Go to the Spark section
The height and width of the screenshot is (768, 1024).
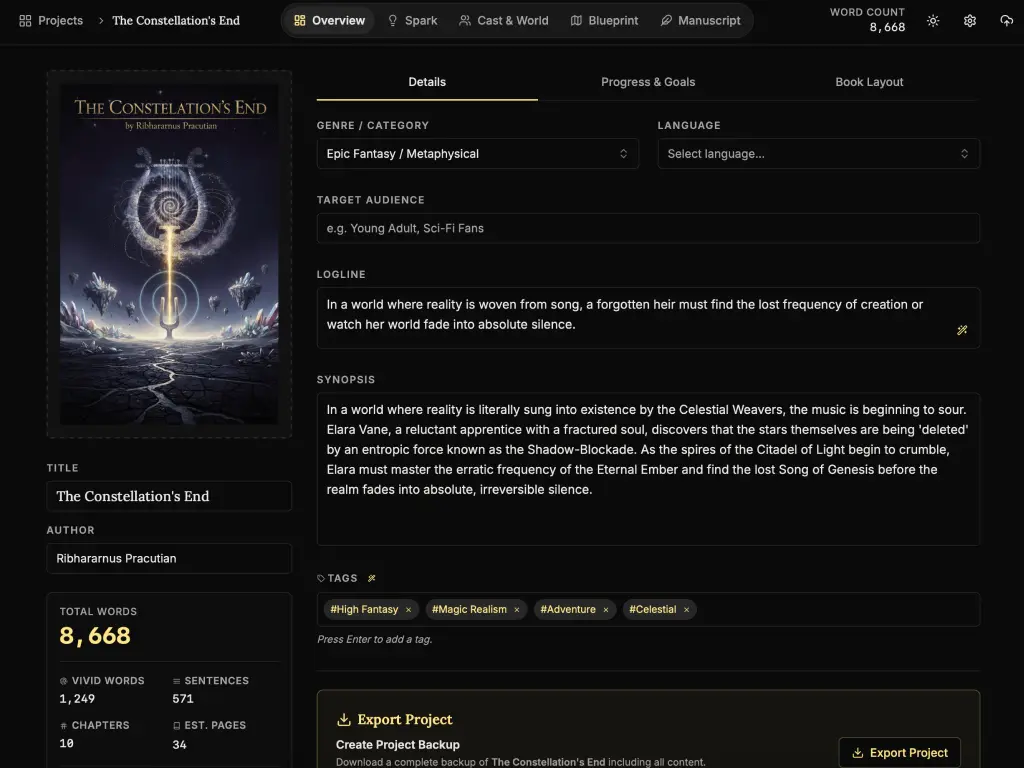coord(412,20)
